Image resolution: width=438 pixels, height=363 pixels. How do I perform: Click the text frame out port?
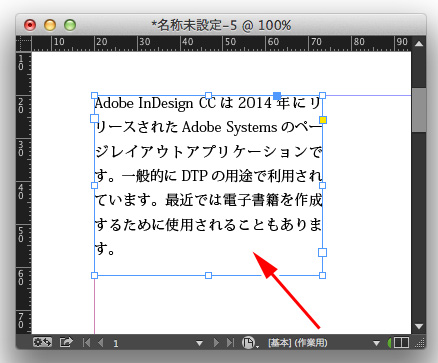pyautogui.click(x=322, y=252)
